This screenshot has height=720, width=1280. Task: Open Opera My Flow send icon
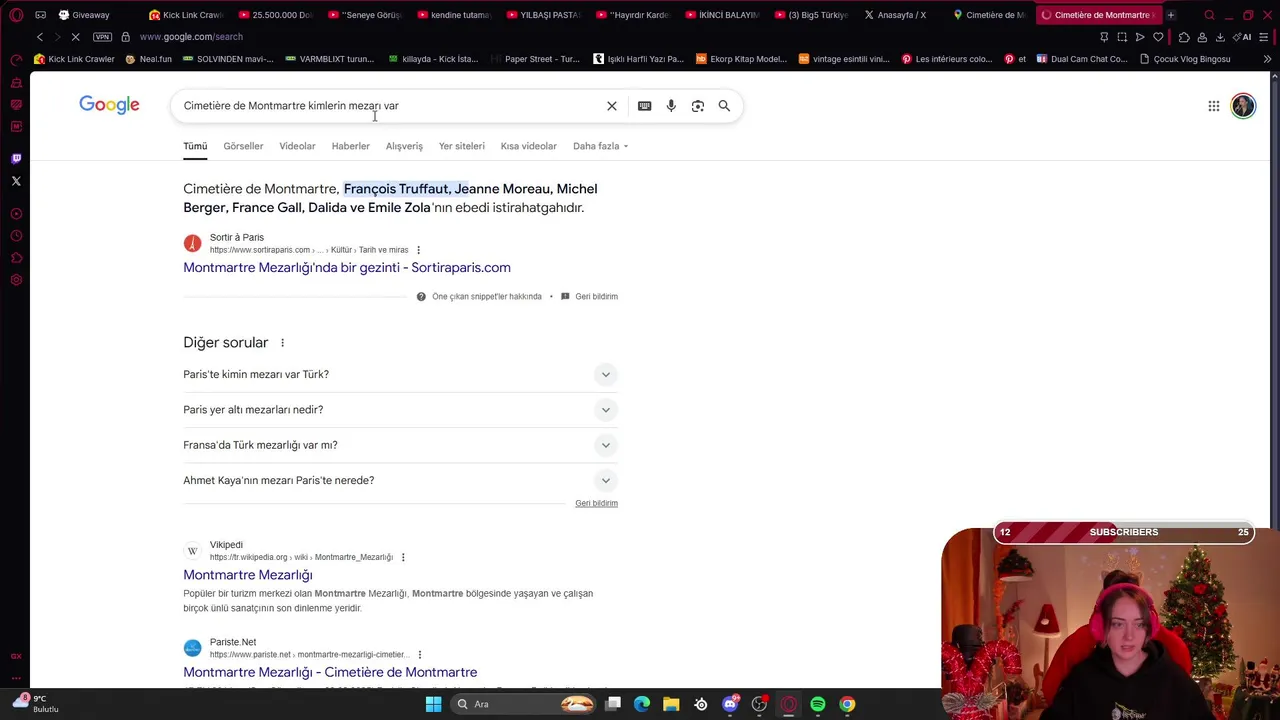tap(1140, 37)
